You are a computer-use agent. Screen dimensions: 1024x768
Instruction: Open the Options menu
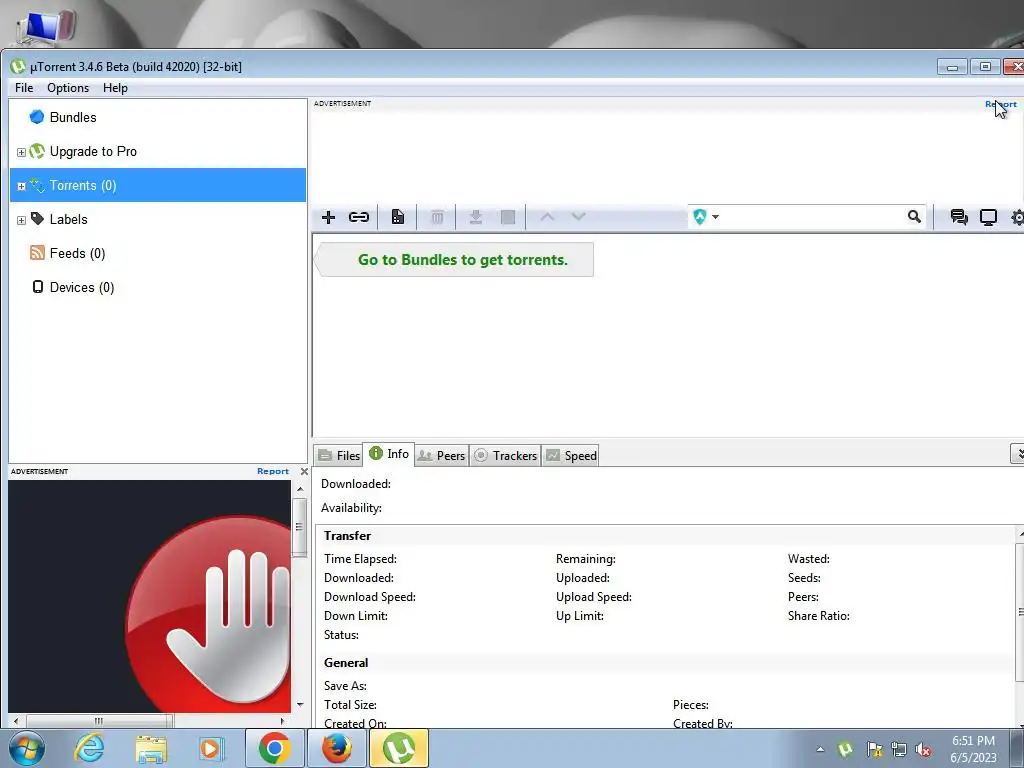pyautogui.click(x=68, y=88)
